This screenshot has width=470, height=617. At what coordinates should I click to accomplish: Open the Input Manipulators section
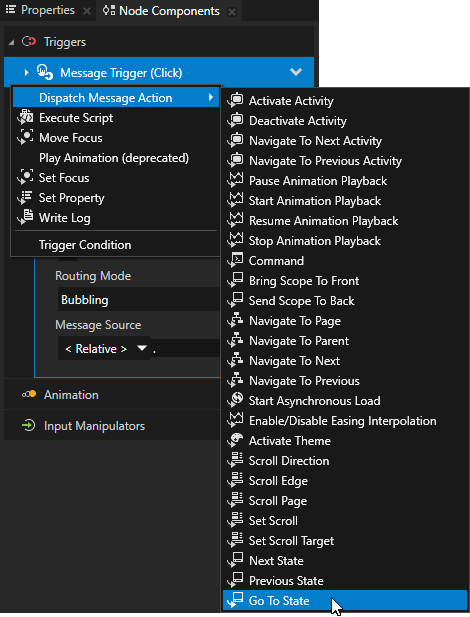(x=112, y=425)
